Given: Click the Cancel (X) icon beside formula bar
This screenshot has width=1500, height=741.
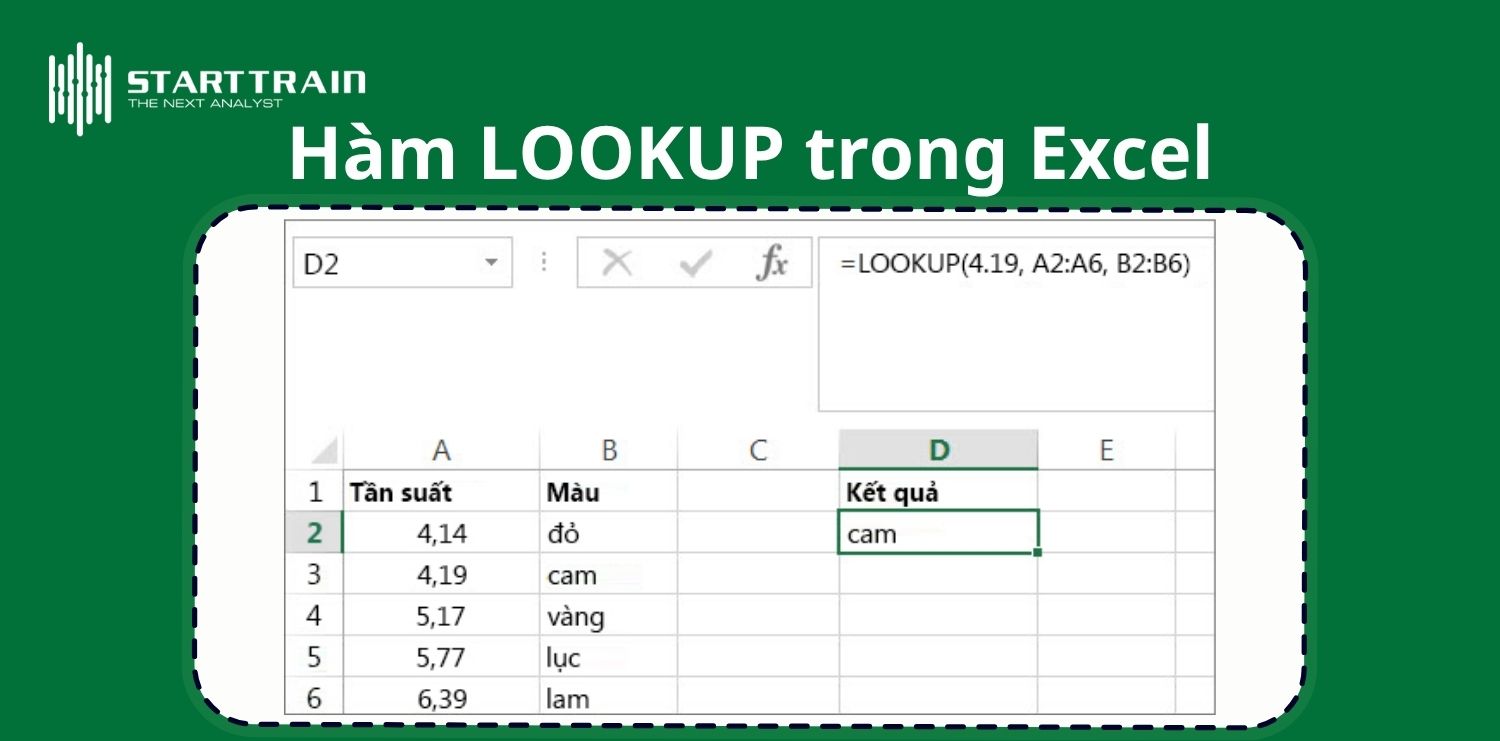Looking at the screenshot, I should (x=618, y=262).
